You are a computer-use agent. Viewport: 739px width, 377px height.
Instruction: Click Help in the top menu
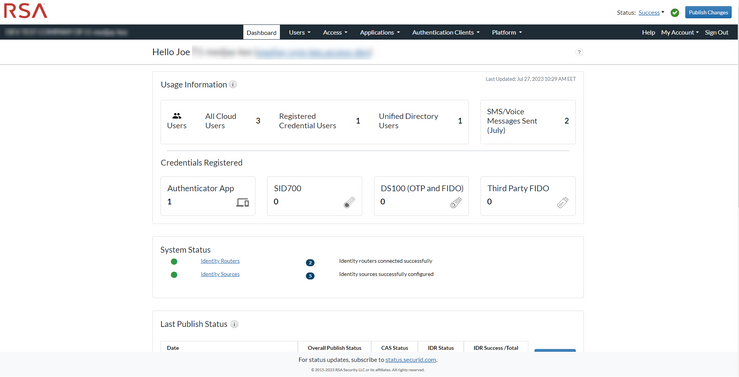click(648, 33)
